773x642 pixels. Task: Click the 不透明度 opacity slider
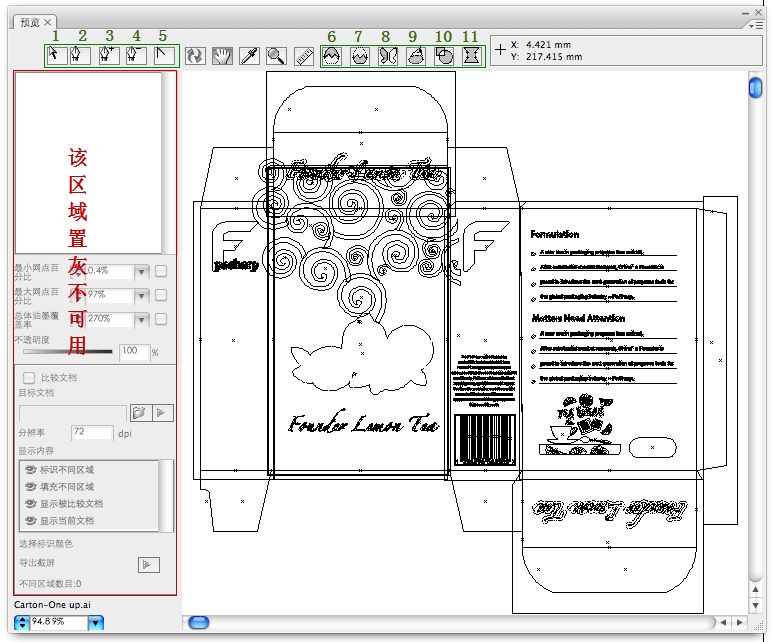click(x=68, y=351)
